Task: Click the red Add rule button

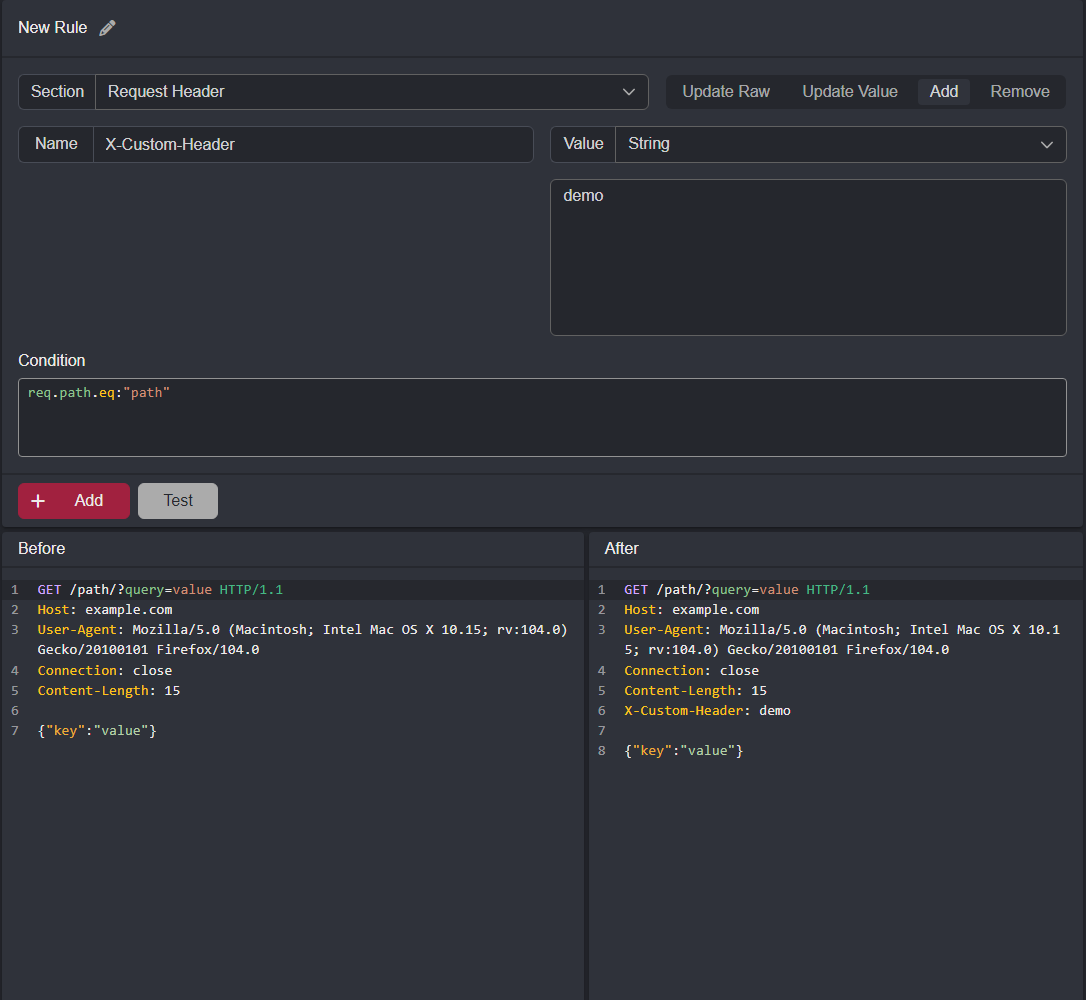Action: pos(74,501)
